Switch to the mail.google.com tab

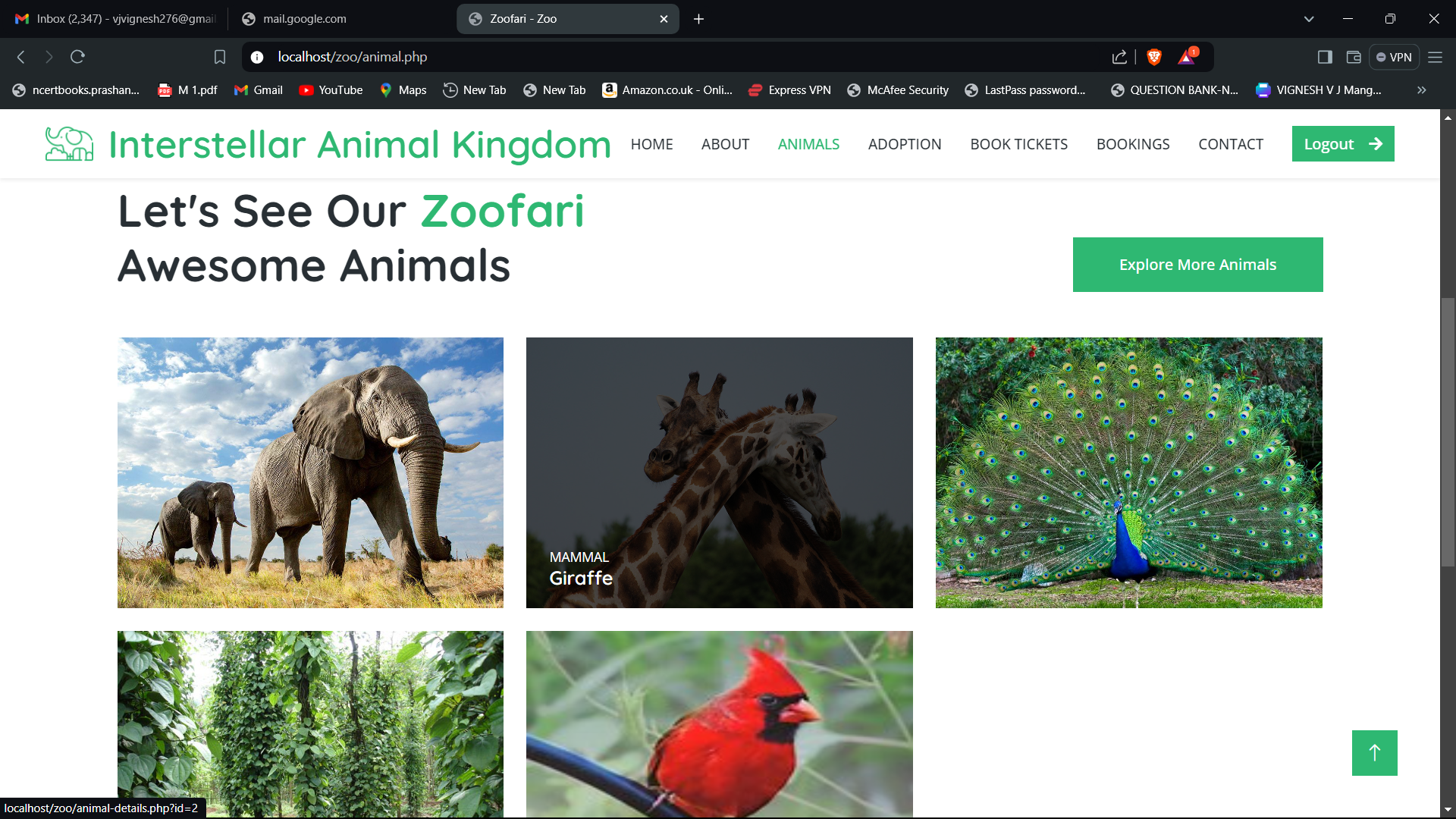(x=341, y=19)
